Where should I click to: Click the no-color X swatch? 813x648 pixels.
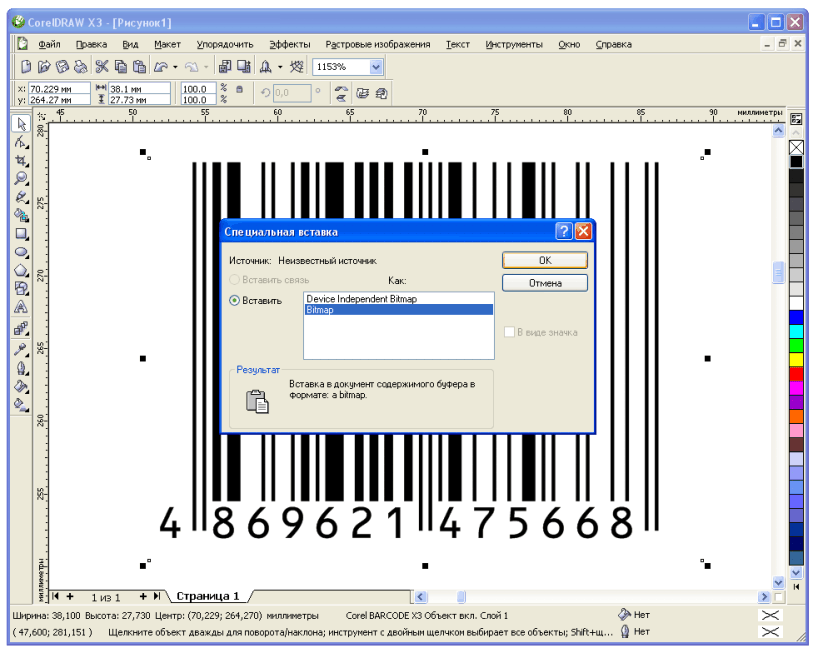click(796, 148)
